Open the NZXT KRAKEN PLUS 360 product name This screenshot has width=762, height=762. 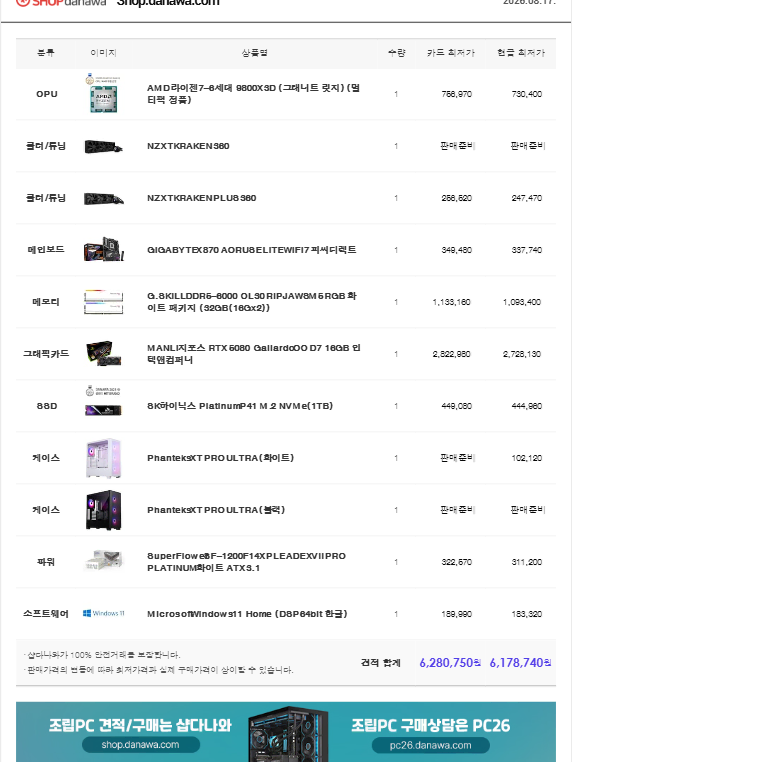202,198
